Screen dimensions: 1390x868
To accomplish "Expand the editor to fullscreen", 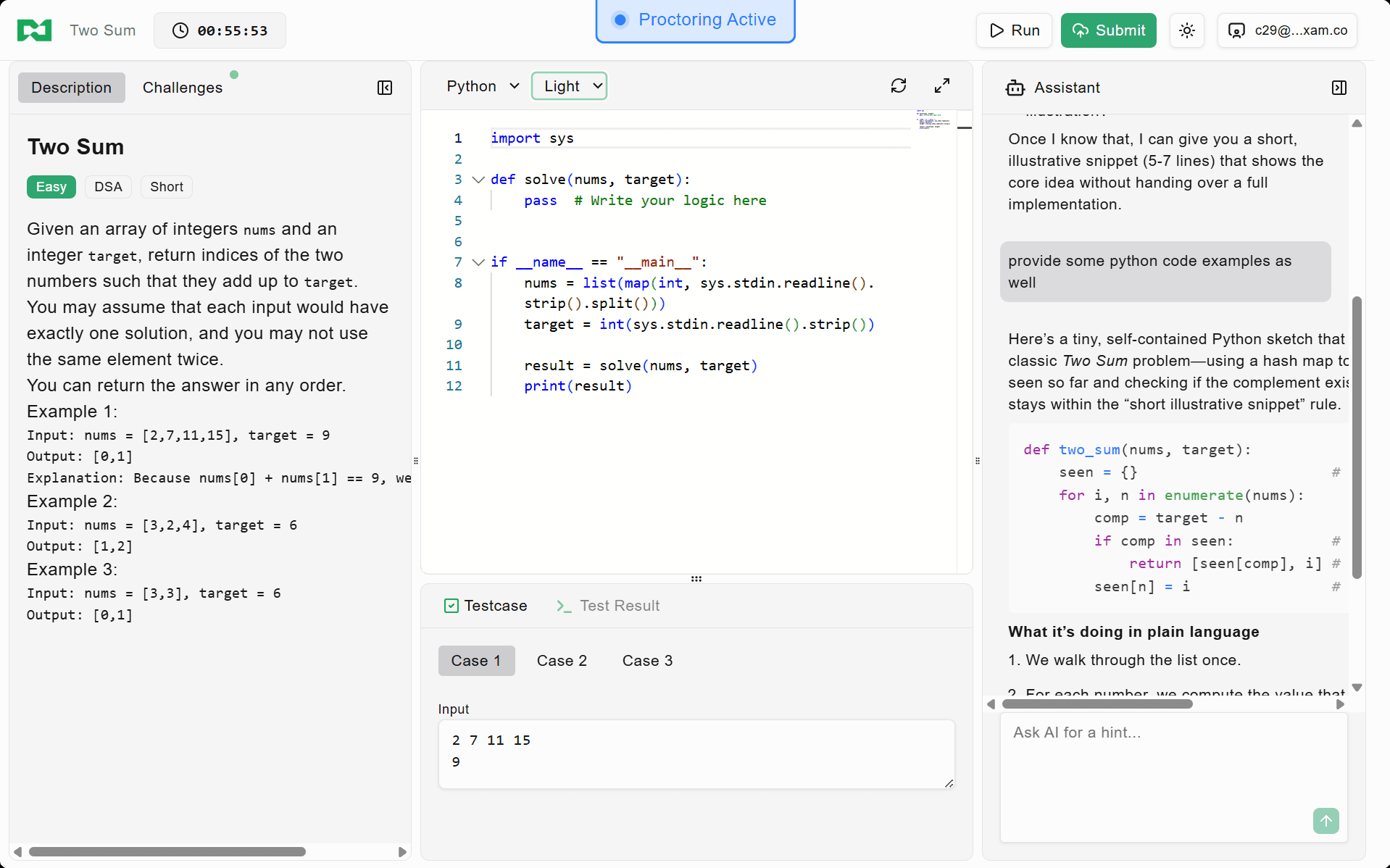I will click(941, 86).
